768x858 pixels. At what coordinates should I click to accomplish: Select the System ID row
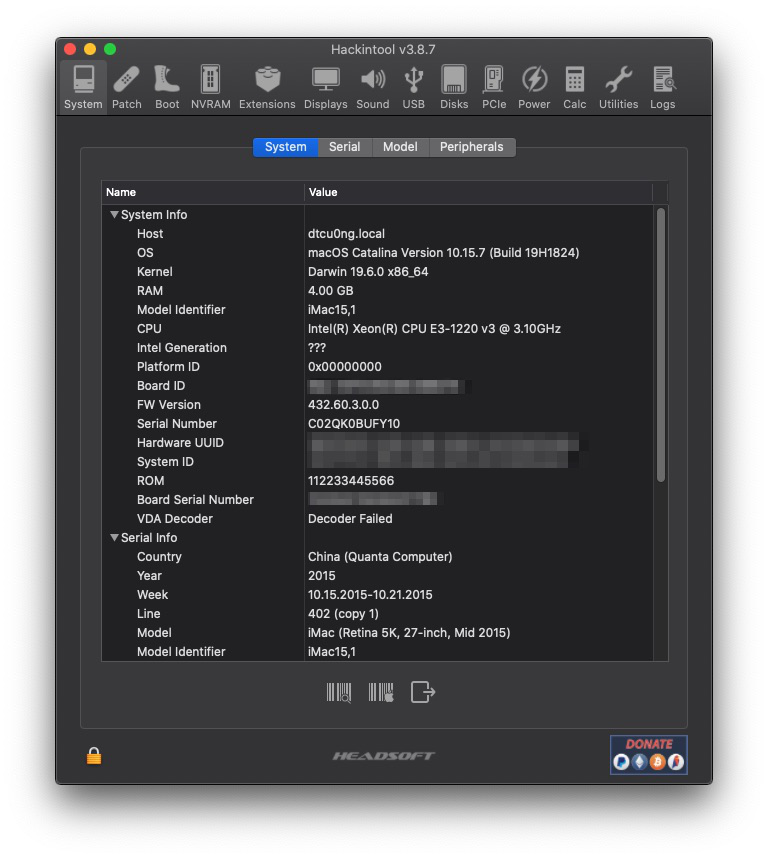(377, 462)
